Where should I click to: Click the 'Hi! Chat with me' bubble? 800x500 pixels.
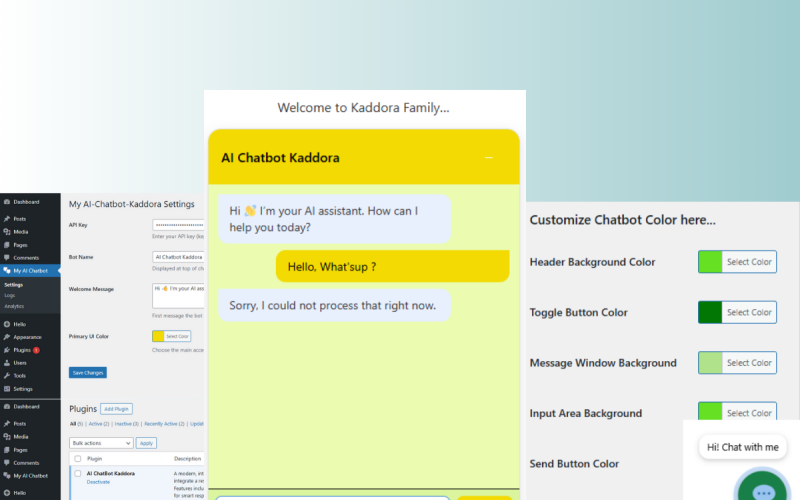point(743,447)
